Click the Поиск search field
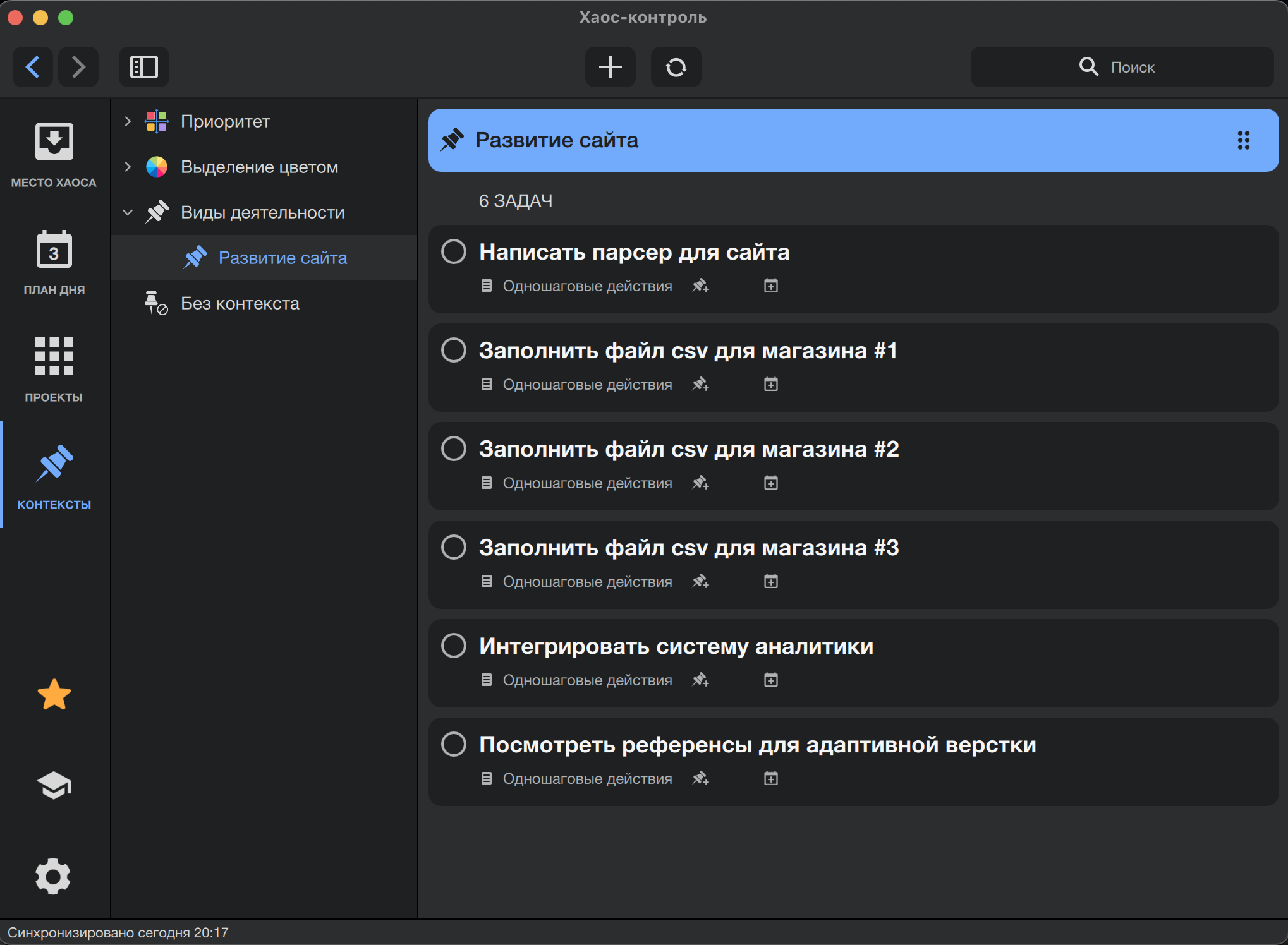The width and height of the screenshot is (1288, 945). click(1122, 67)
